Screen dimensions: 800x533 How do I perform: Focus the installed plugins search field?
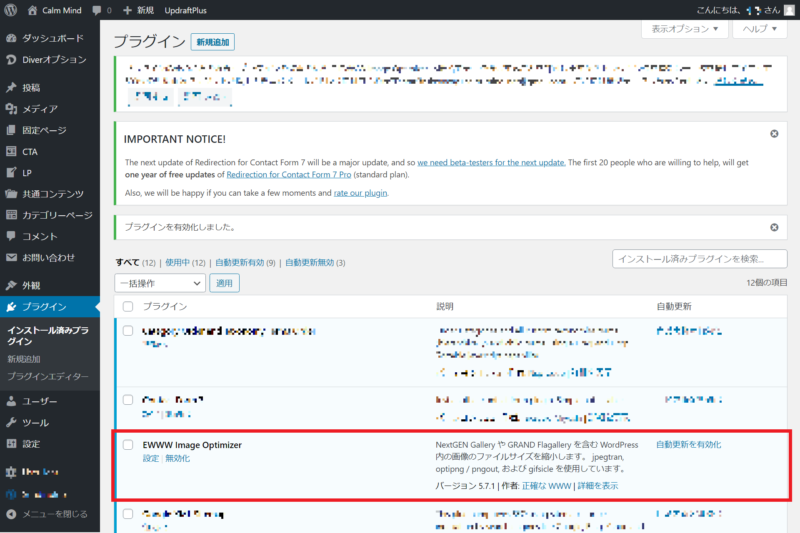(699, 259)
